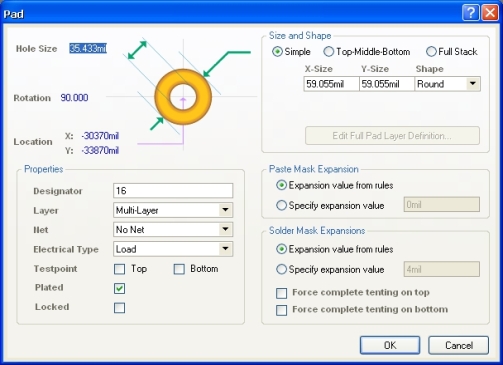Screen dimensions: 503x365
Task: Close the Pad dialog with the X
Action: click(x=490, y=13)
